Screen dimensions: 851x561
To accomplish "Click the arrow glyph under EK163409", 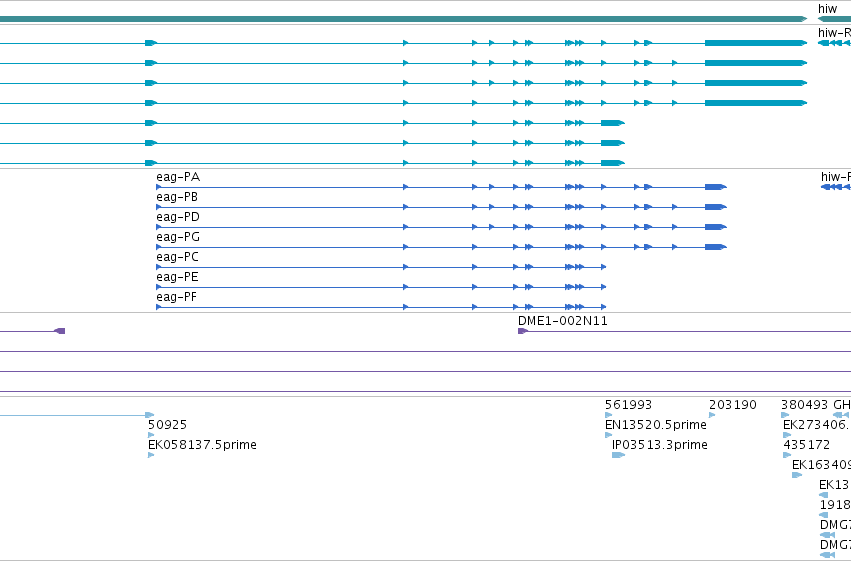I will pos(797,475).
